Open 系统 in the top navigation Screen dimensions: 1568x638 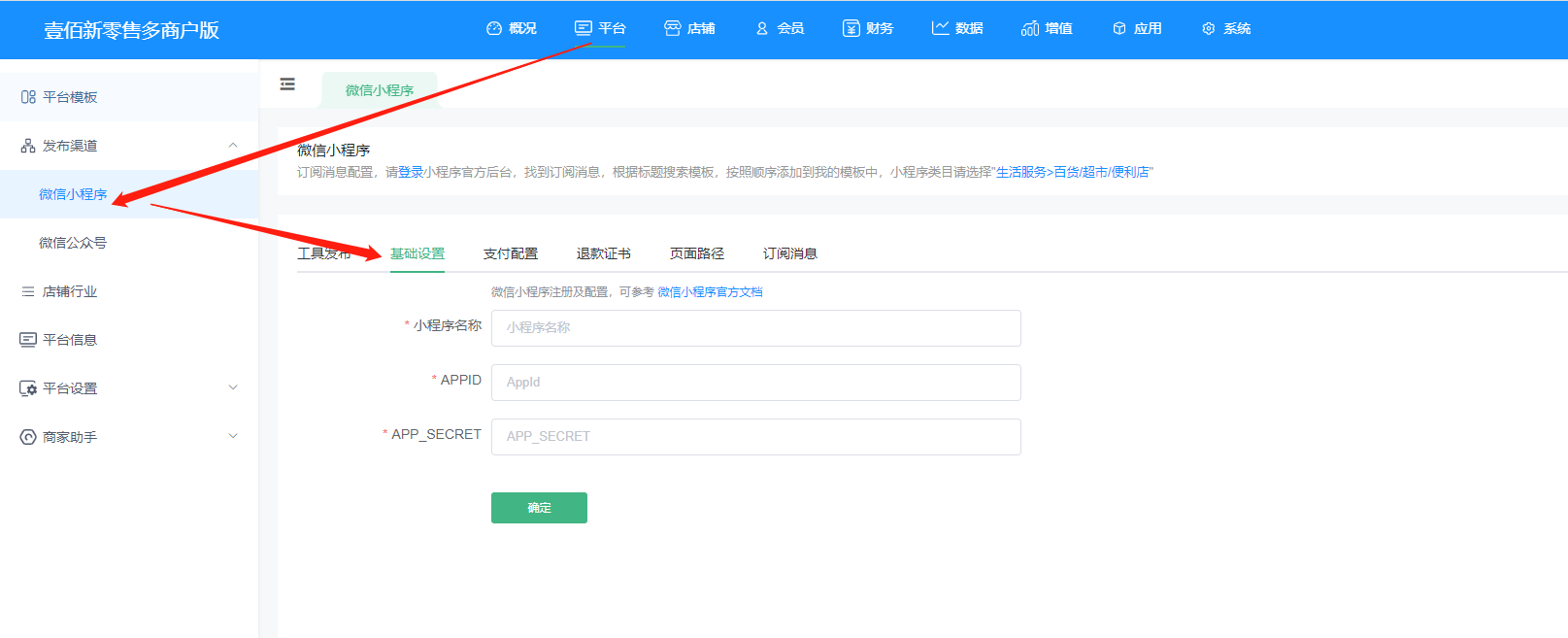(1237, 28)
